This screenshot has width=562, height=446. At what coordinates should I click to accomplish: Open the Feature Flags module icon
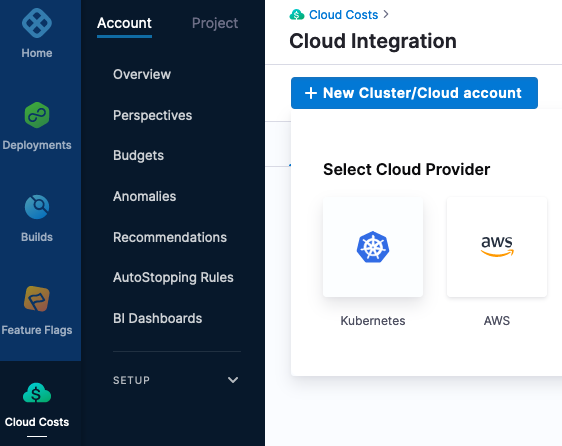coord(37,299)
